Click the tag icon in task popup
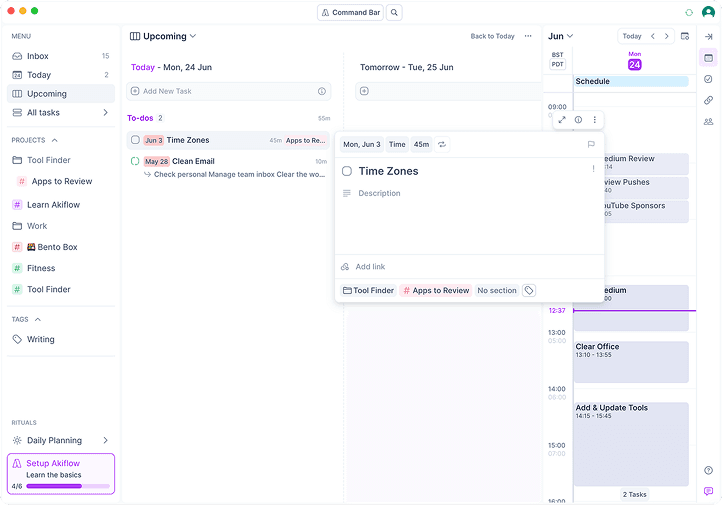 tap(529, 290)
